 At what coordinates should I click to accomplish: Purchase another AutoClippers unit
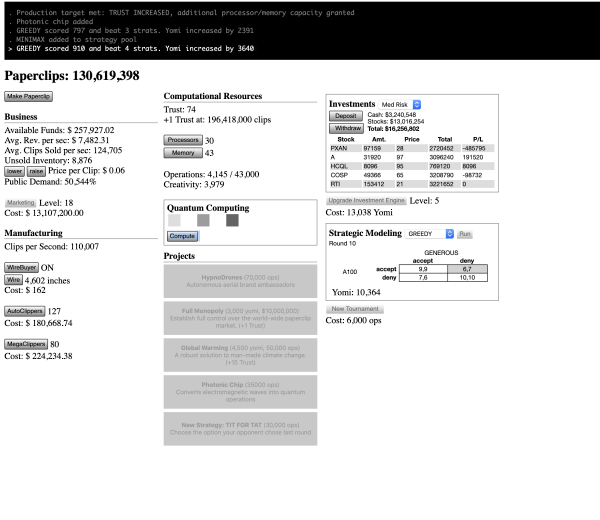point(25,311)
